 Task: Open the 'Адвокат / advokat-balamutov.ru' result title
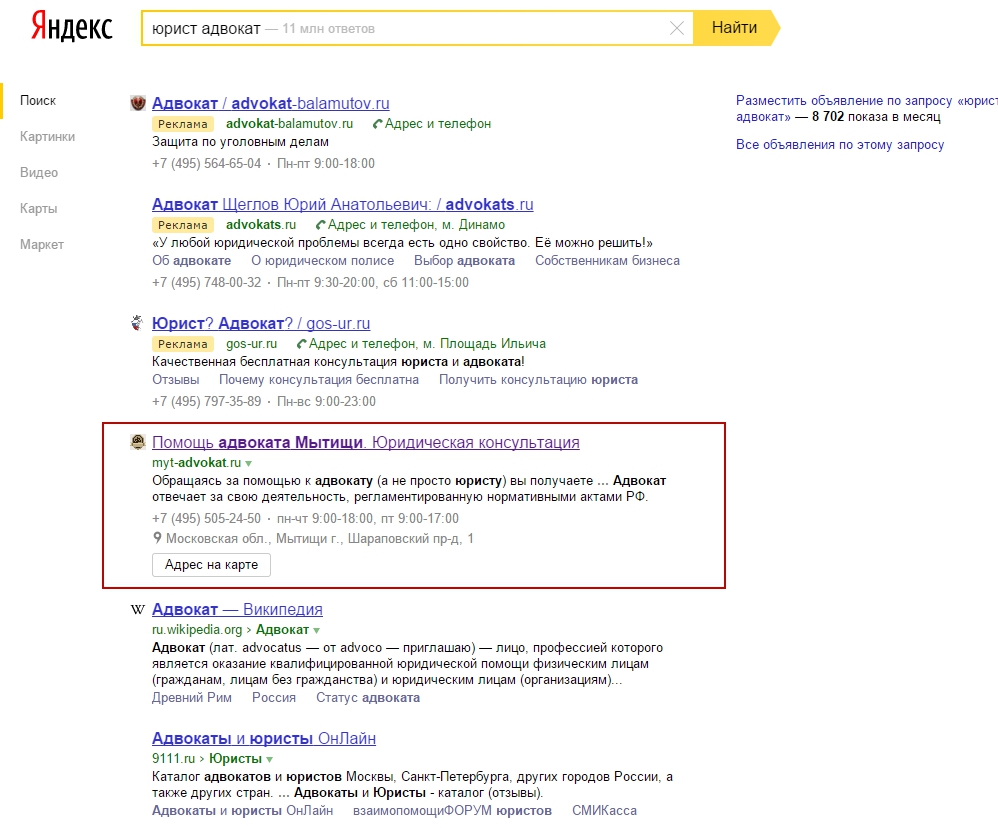271,103
